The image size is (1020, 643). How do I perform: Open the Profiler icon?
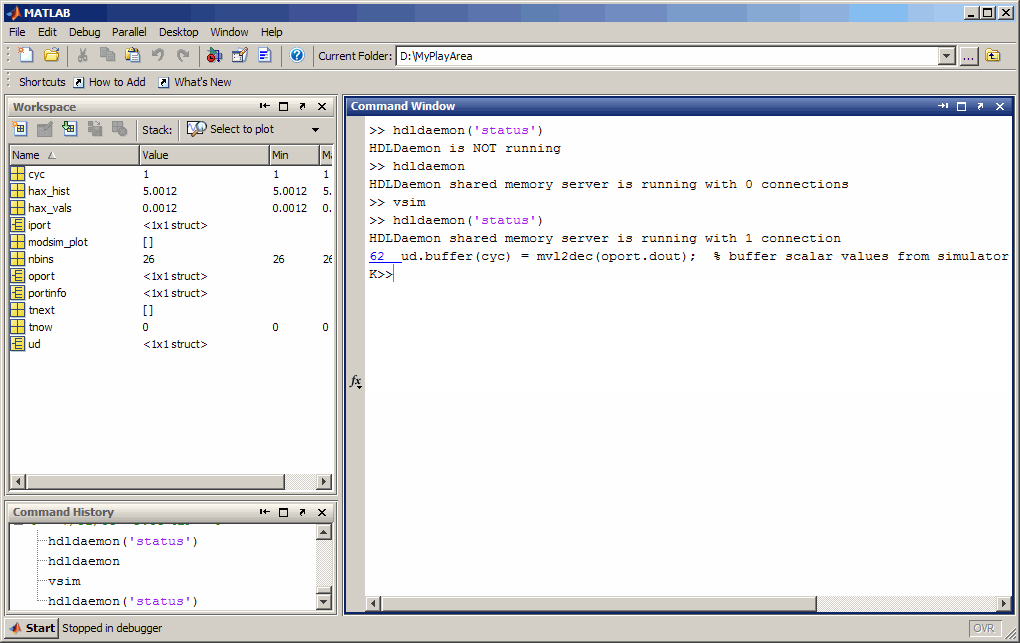tap(265, 55)
